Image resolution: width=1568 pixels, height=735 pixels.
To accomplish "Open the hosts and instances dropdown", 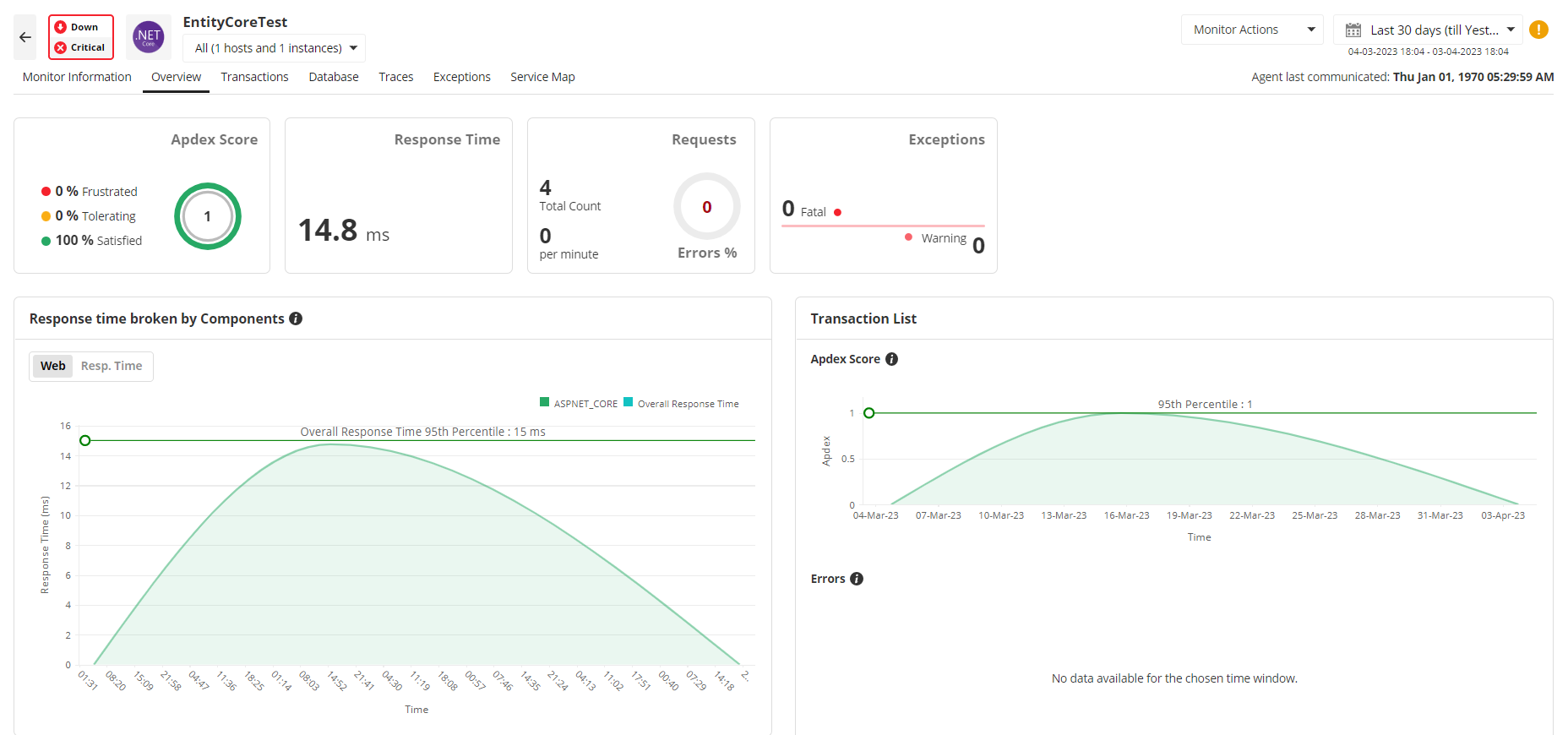I will 275,48.
